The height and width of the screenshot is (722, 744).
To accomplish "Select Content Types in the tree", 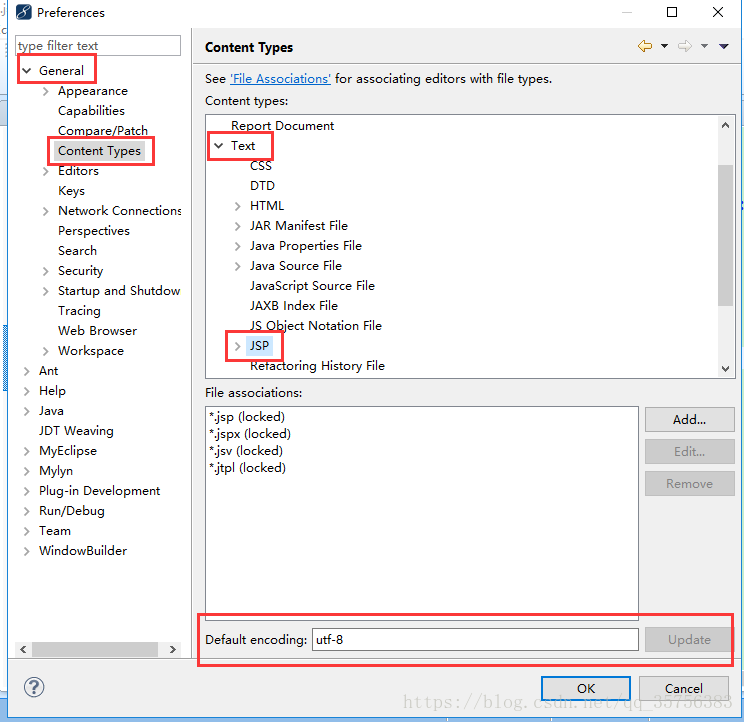I will click(99, 151).
